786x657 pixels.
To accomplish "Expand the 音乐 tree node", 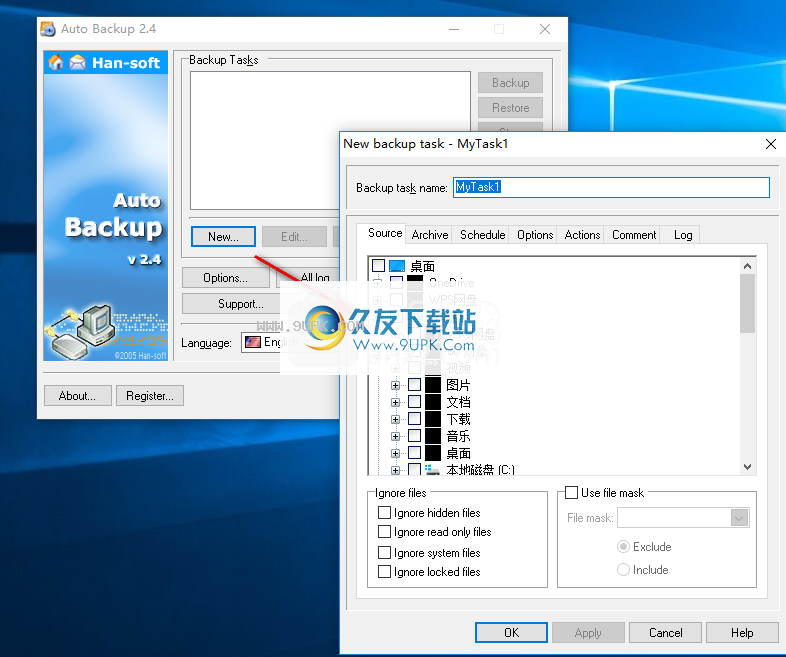I will tap(396, 436).
